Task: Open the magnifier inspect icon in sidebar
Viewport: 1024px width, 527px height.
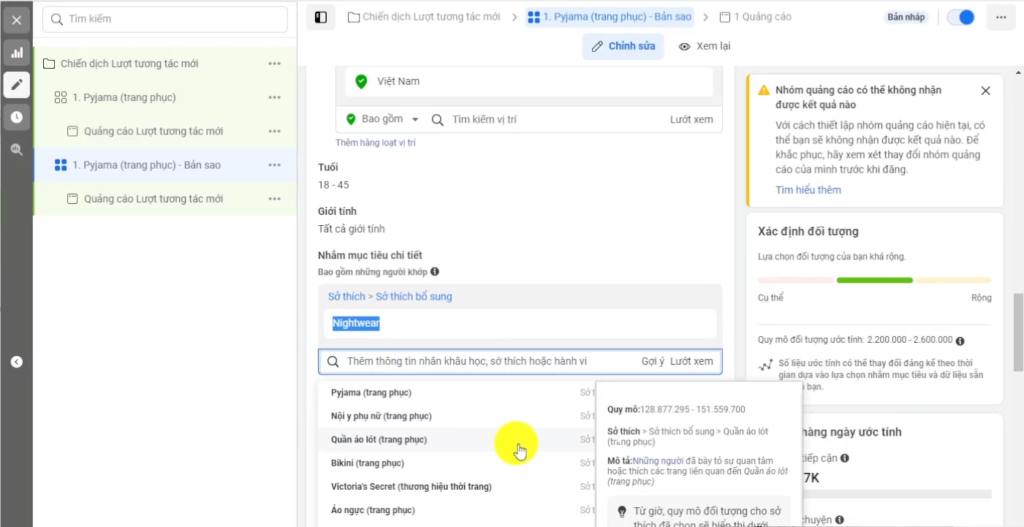Action: (x=16, y=150)
